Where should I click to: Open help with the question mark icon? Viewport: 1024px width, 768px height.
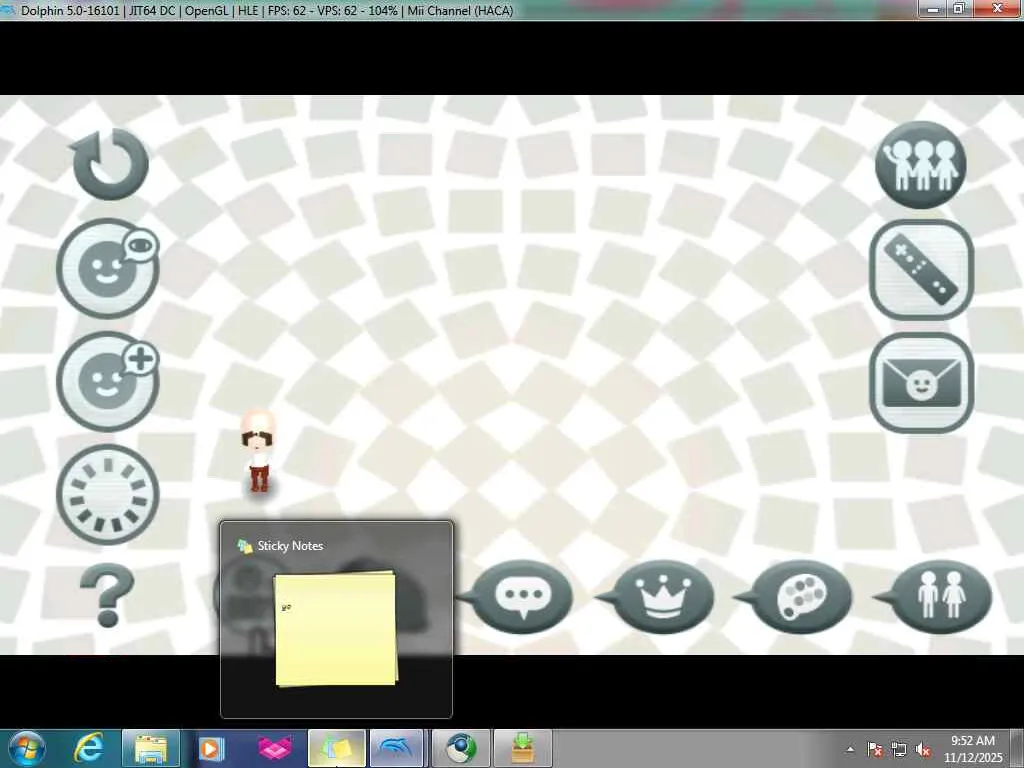(107, 596)
